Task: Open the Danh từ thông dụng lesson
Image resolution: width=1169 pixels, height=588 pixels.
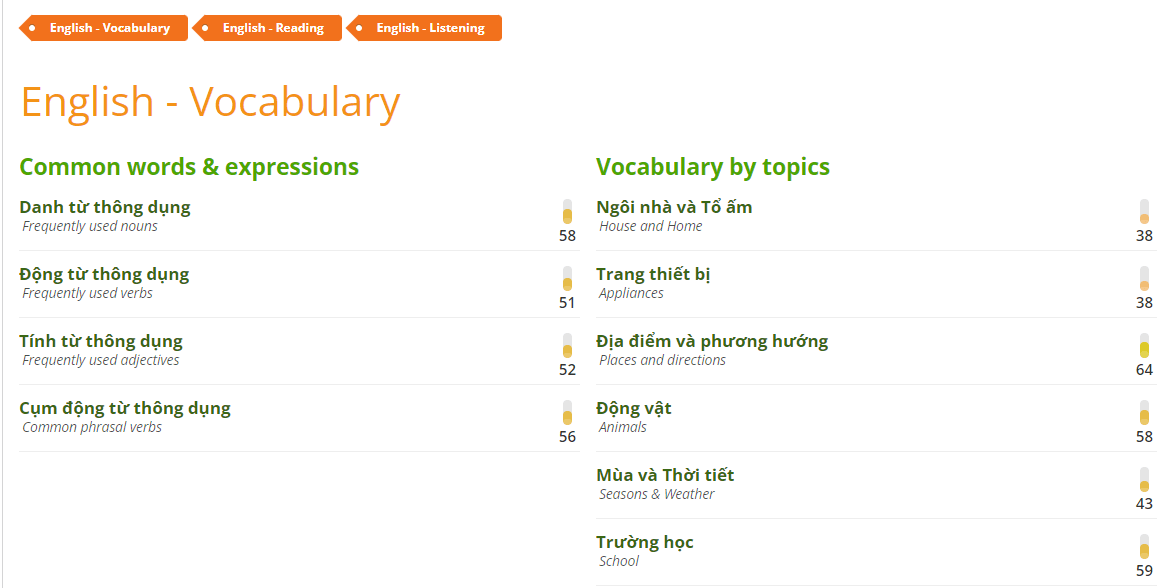Action: point(104,206)
